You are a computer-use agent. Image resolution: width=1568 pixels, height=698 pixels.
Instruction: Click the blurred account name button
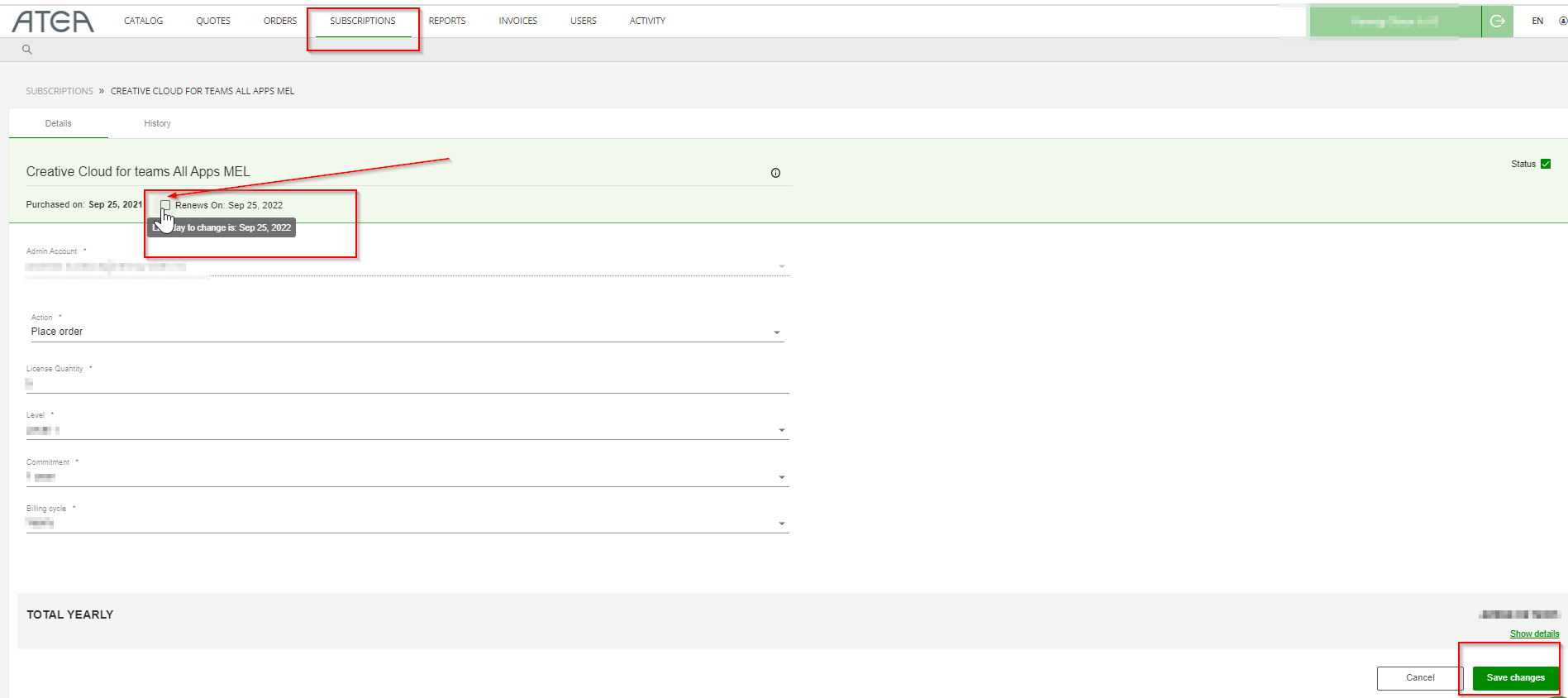coord(1395,22)
